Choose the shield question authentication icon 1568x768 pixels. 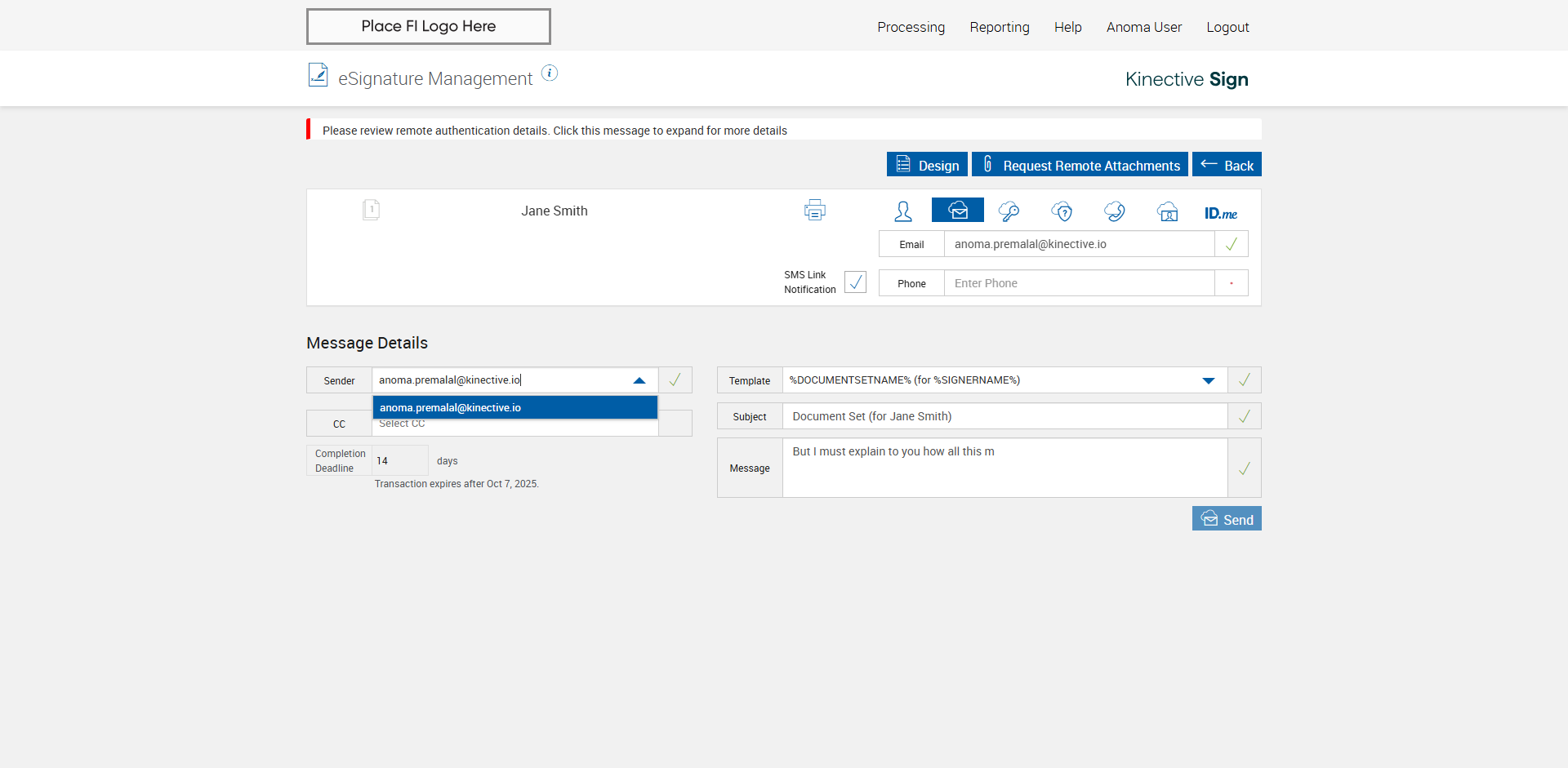coord(1062,211)
